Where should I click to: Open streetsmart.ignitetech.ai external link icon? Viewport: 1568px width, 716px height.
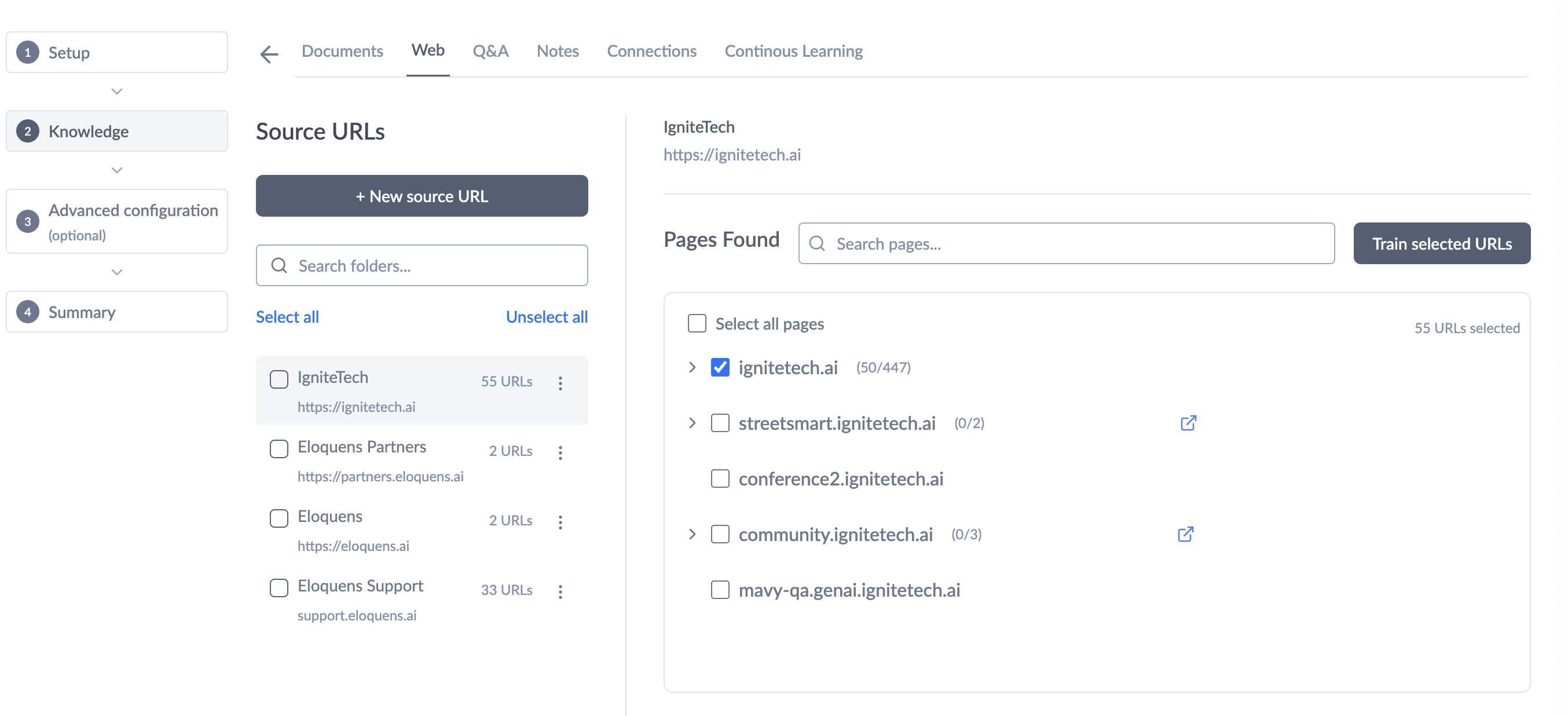1188,422
